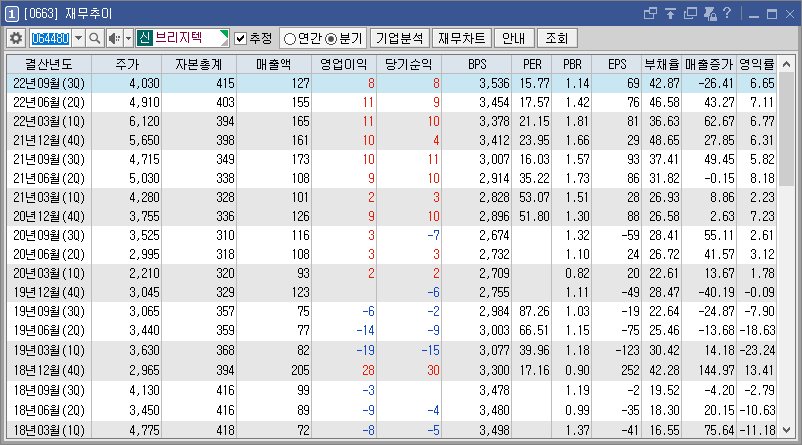Image resolution: width=802 pixels, height=445 pixels.
Task: Select the 22년09월(3Q) row
Action: [x=391, y=83]
